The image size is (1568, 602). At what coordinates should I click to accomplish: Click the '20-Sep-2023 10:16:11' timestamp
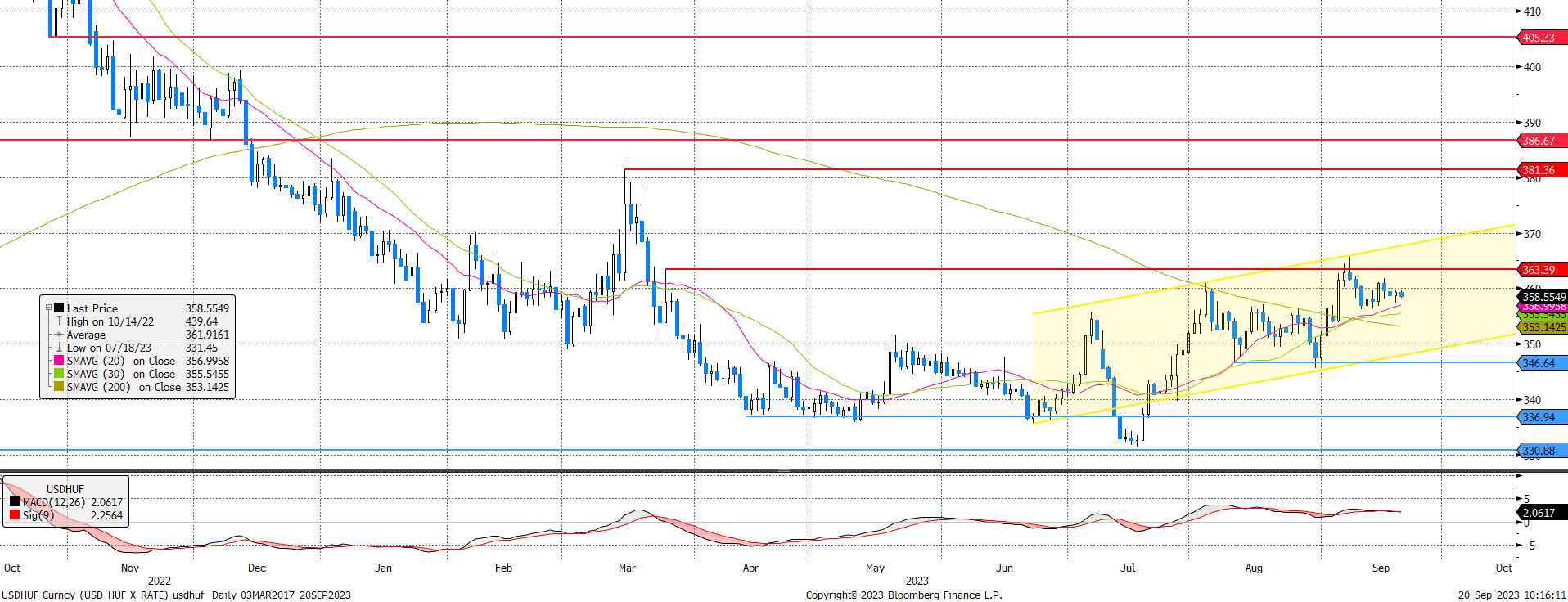tap(1512, 595)
